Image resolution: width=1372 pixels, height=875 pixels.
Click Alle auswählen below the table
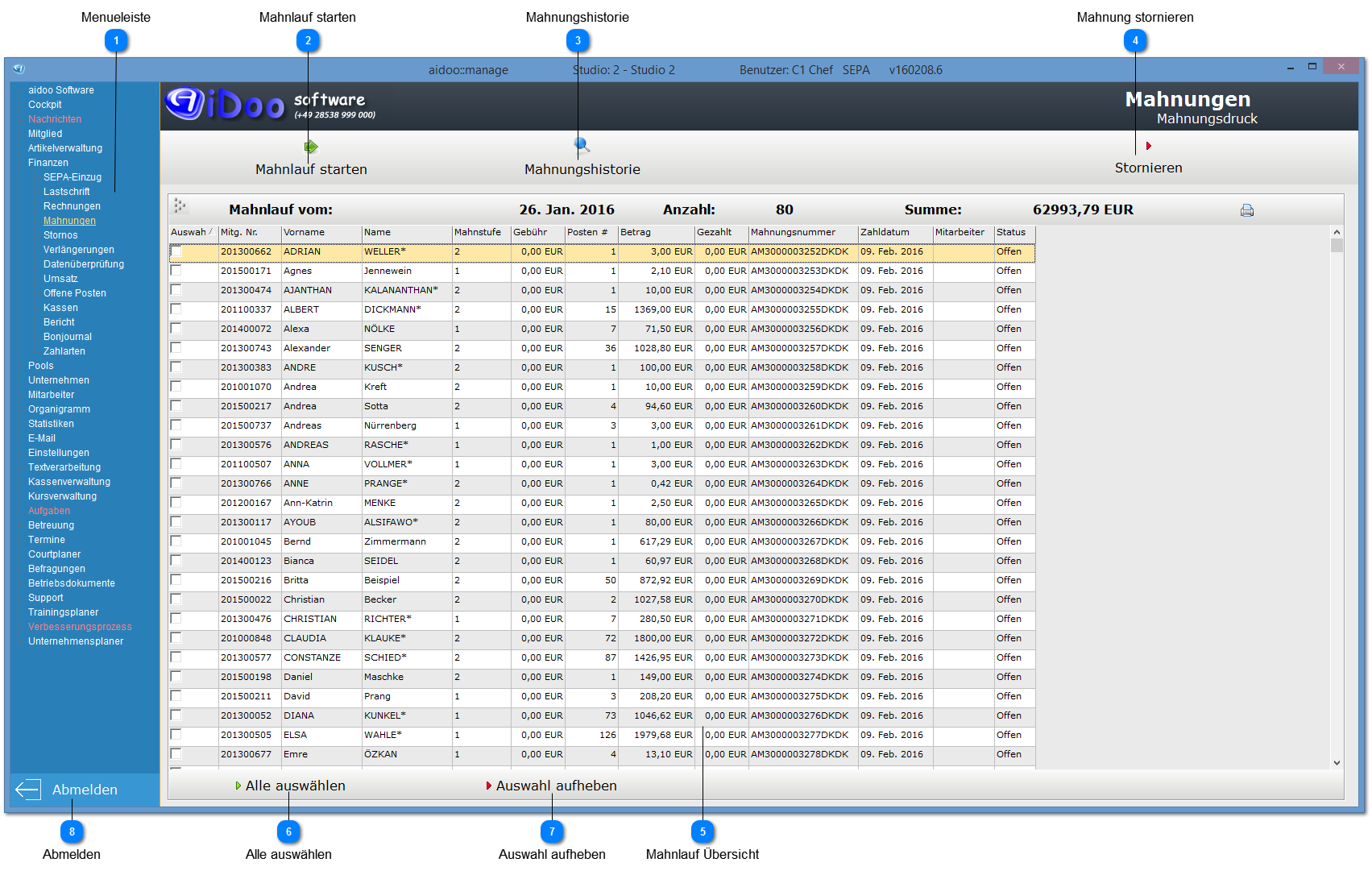[296, 786]
